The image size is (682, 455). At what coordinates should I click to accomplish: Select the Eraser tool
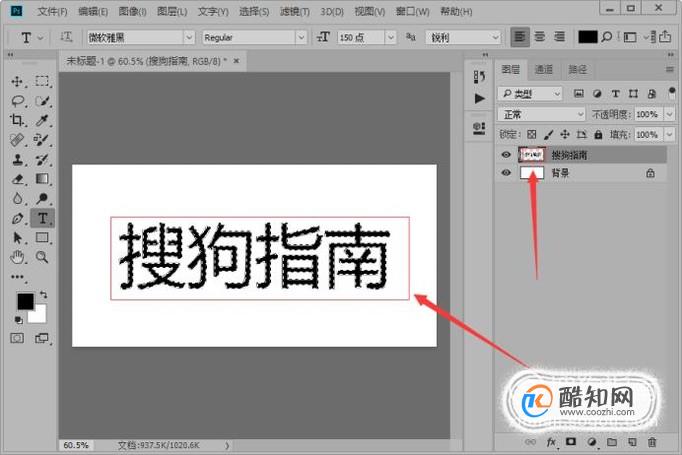17,179
